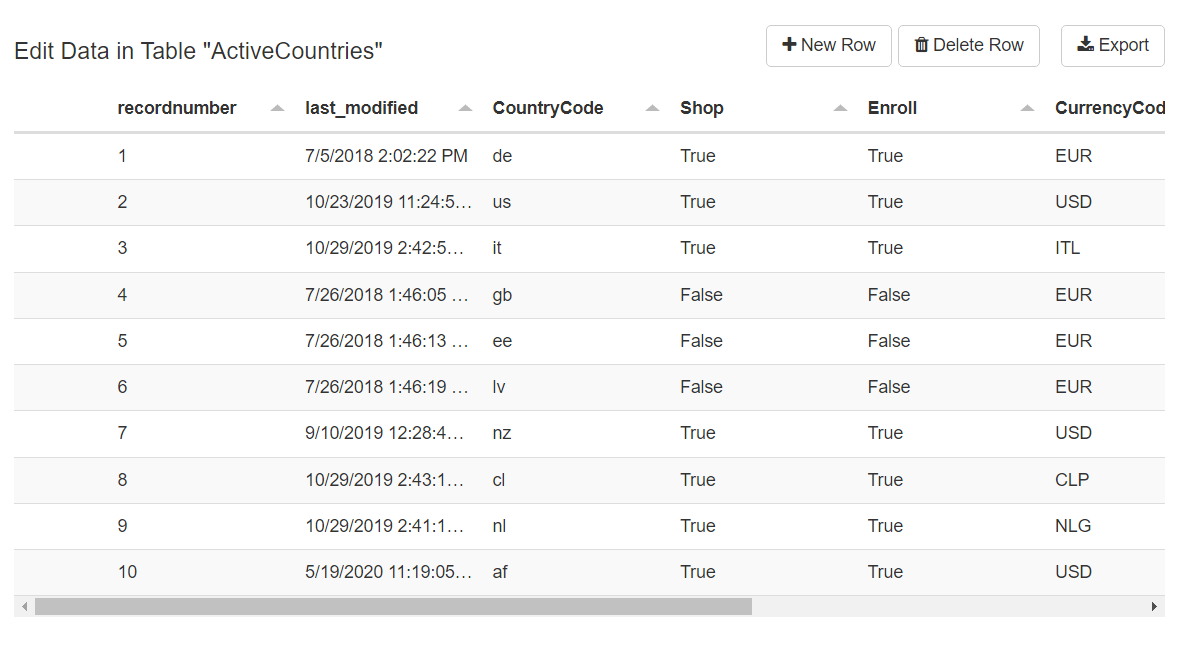
Task: Select the Shop value in the gb row
Action: point(701,295)
